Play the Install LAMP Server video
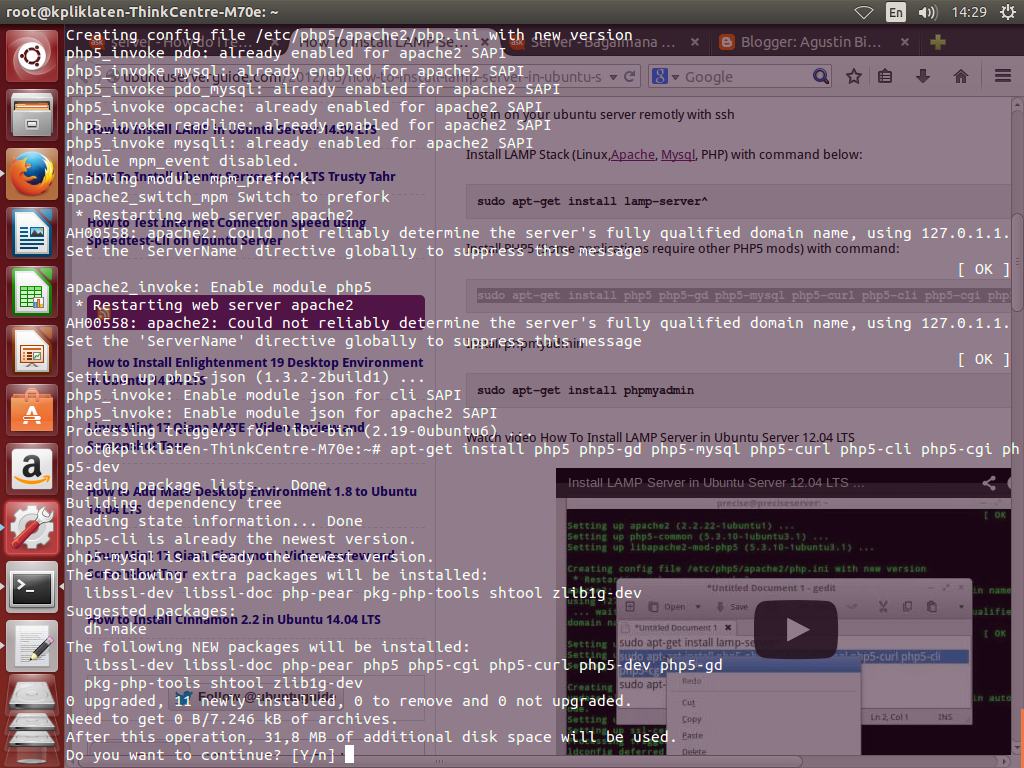1024x768 pixels. [x=795, y=630]
